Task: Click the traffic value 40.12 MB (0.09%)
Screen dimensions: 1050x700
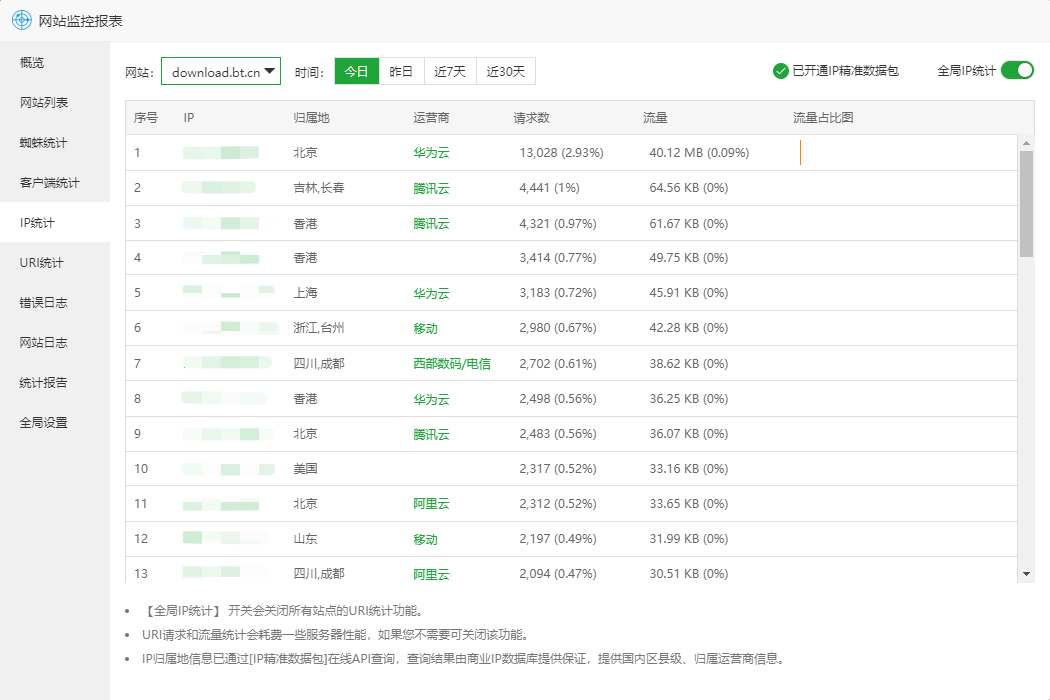Action: 699,153
